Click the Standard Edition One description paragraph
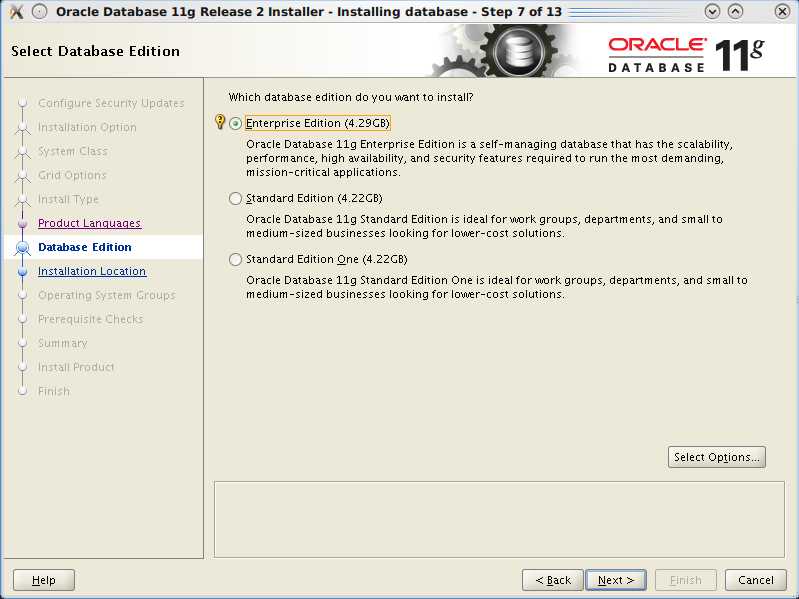This screenshot has height=599, width=799. coord(497,287)
